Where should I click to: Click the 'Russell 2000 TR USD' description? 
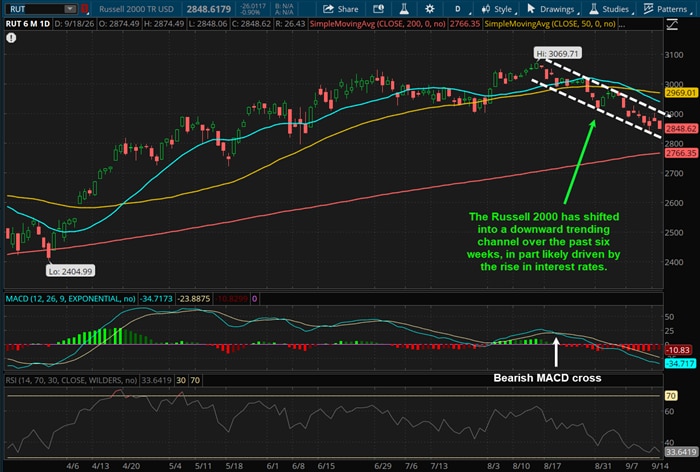tap(136, 9)
